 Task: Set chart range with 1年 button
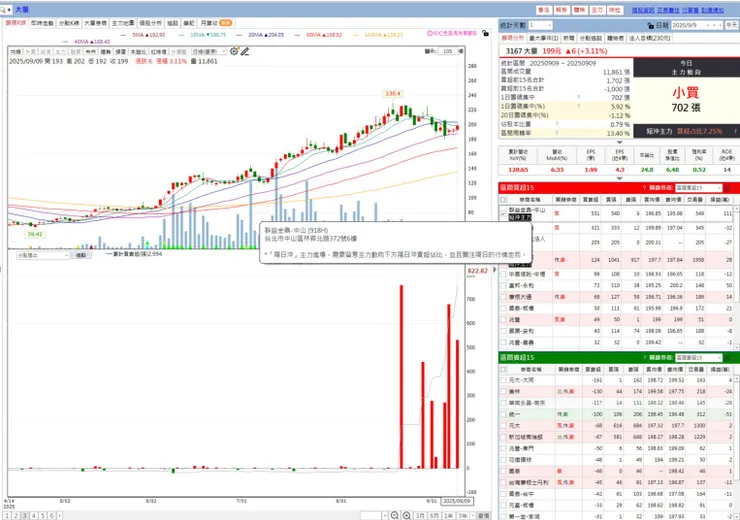pos(448,516)
